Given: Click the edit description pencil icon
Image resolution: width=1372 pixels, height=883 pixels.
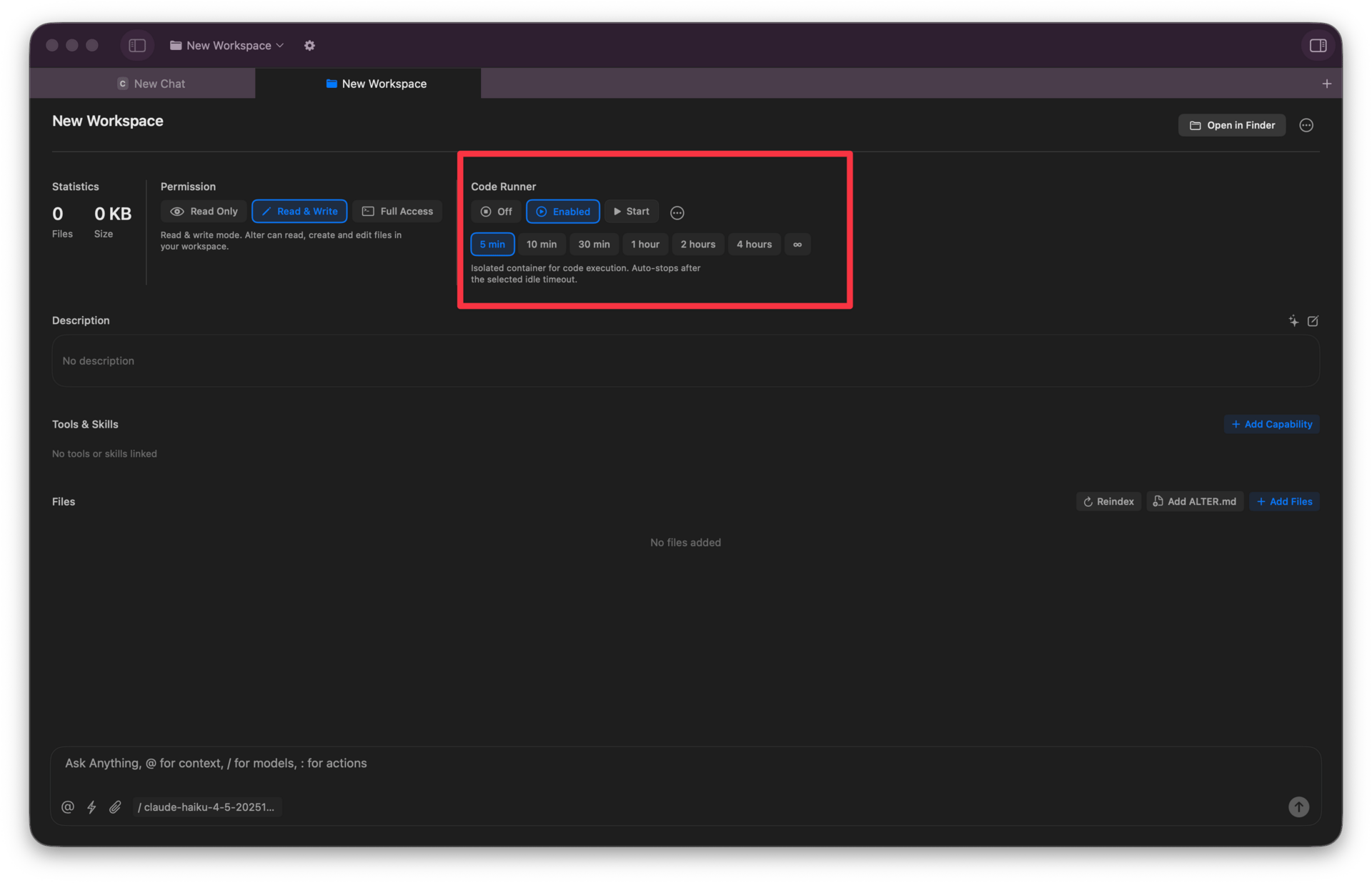Looking at the screenshot, I should [x=1313, y=321].
